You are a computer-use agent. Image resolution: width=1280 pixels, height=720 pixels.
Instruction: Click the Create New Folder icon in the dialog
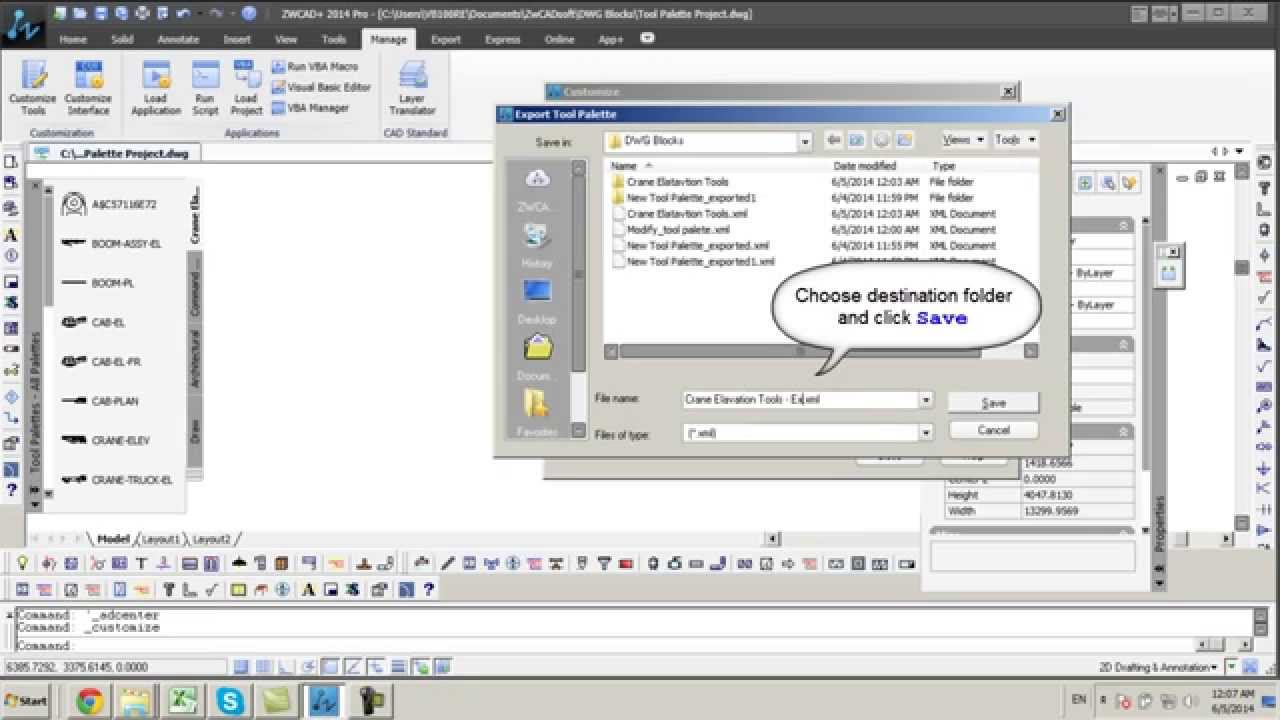point(904,140)
